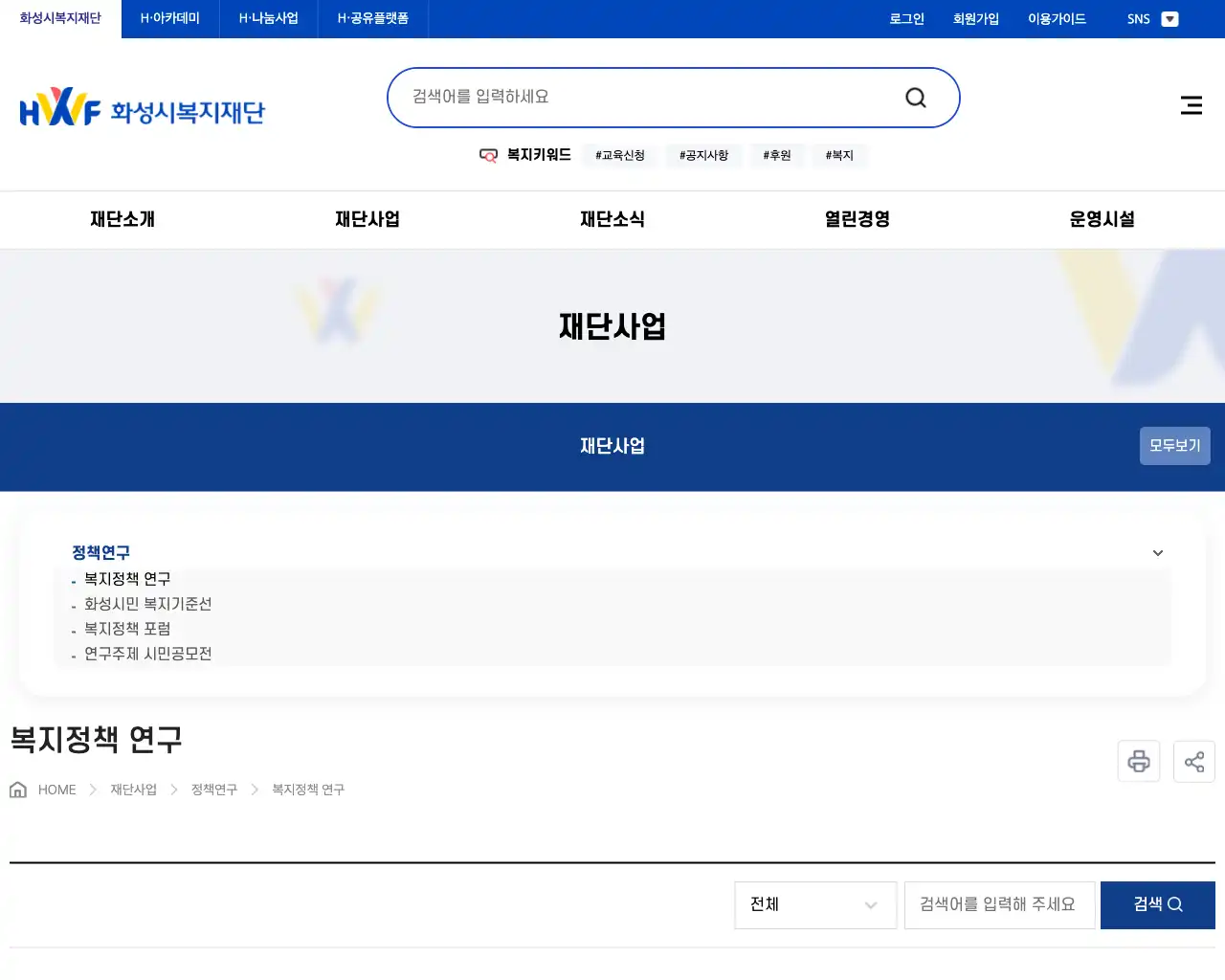Screen dimensions: 1225x980
Task: Open the hamburger menu
Action: [1191, 105]
